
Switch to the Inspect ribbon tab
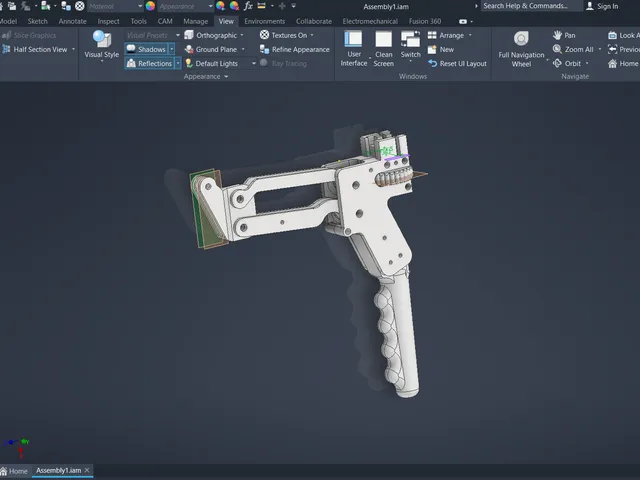tap(108, 21)
